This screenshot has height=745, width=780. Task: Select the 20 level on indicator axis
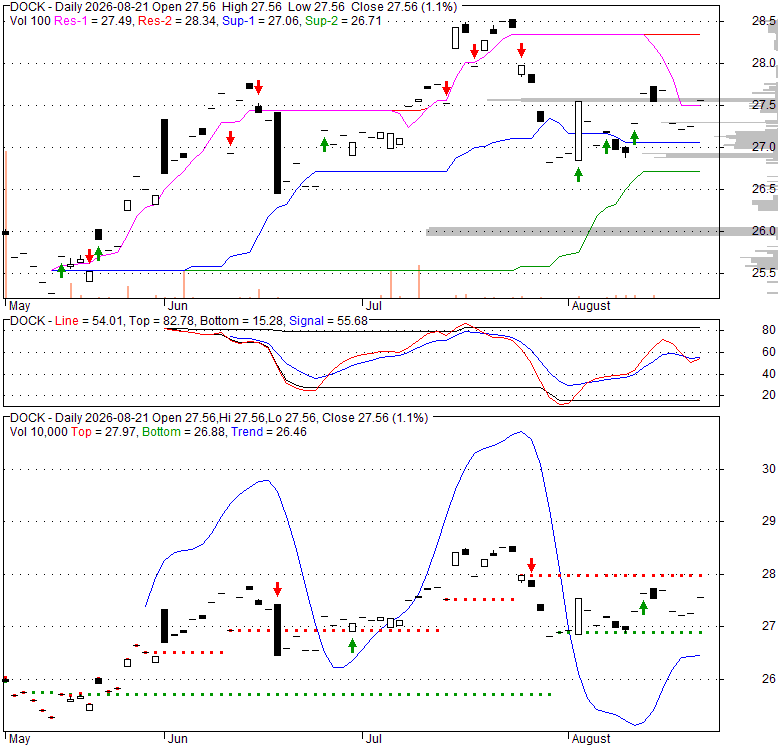[769, 395]
